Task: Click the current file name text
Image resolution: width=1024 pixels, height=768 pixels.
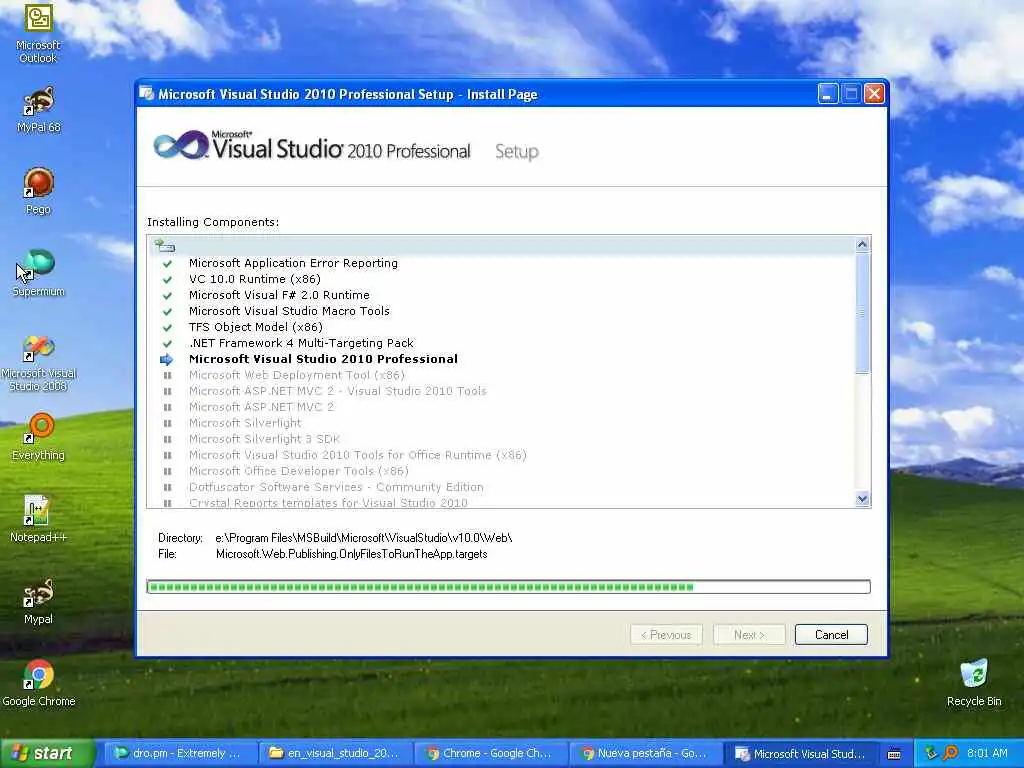Action: pyautogui.click(x=351, y=554)
